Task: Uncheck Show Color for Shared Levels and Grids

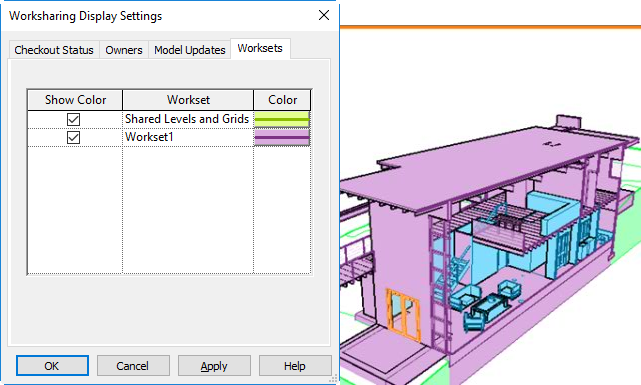Action: click(x=74, y=119)
